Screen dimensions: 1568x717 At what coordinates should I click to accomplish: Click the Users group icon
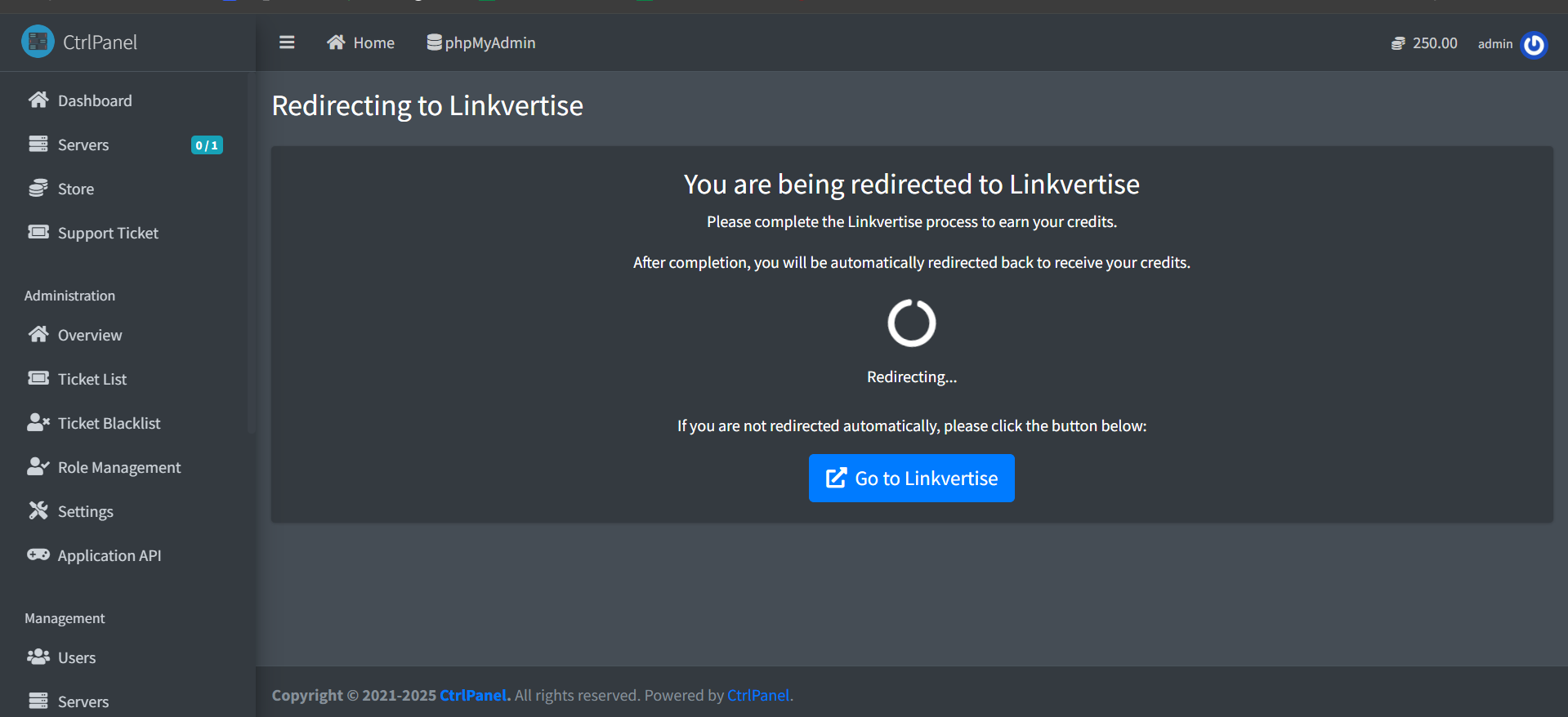(38, 657)
